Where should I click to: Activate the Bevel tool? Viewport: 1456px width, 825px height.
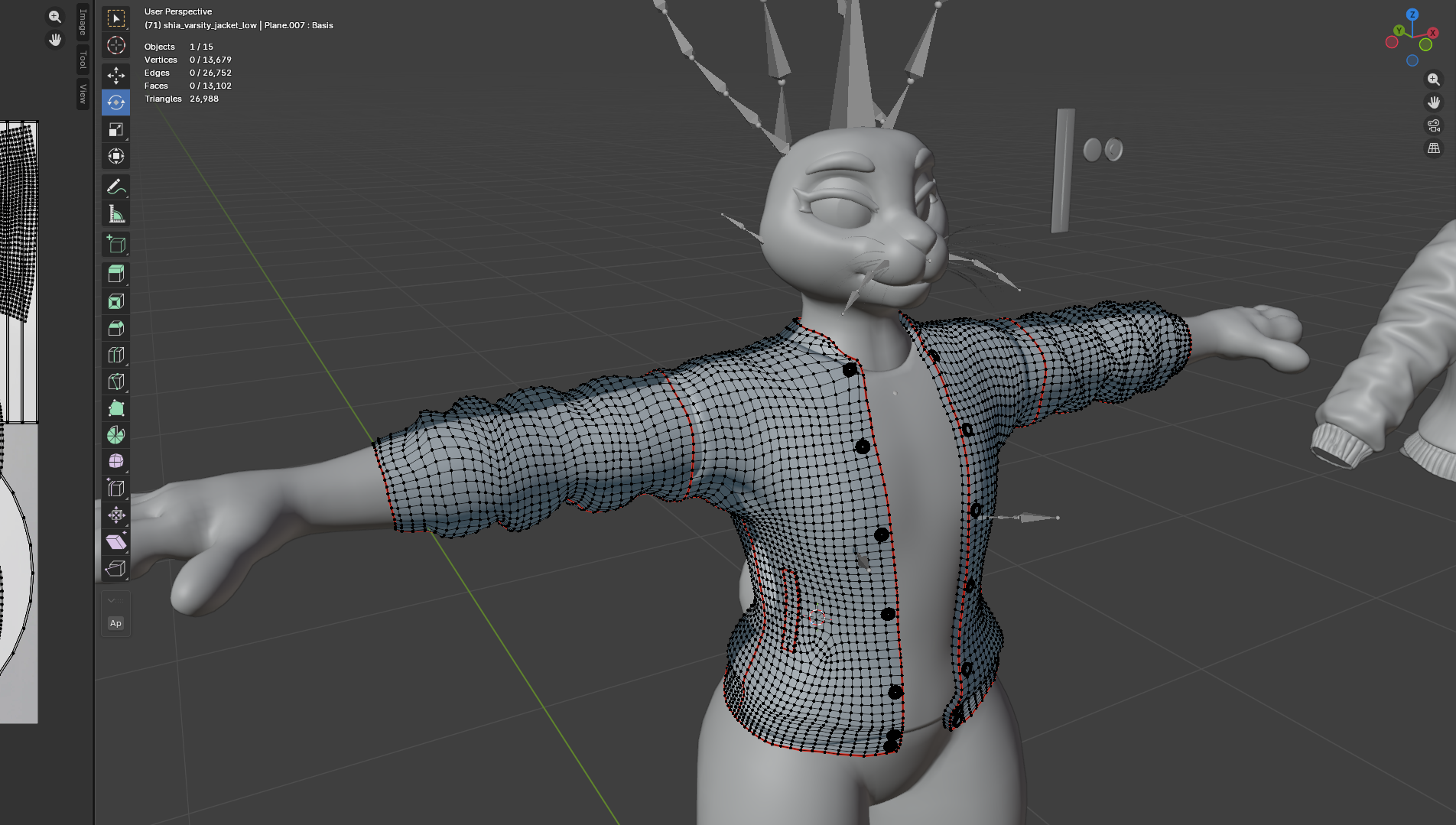coord(115,328)
